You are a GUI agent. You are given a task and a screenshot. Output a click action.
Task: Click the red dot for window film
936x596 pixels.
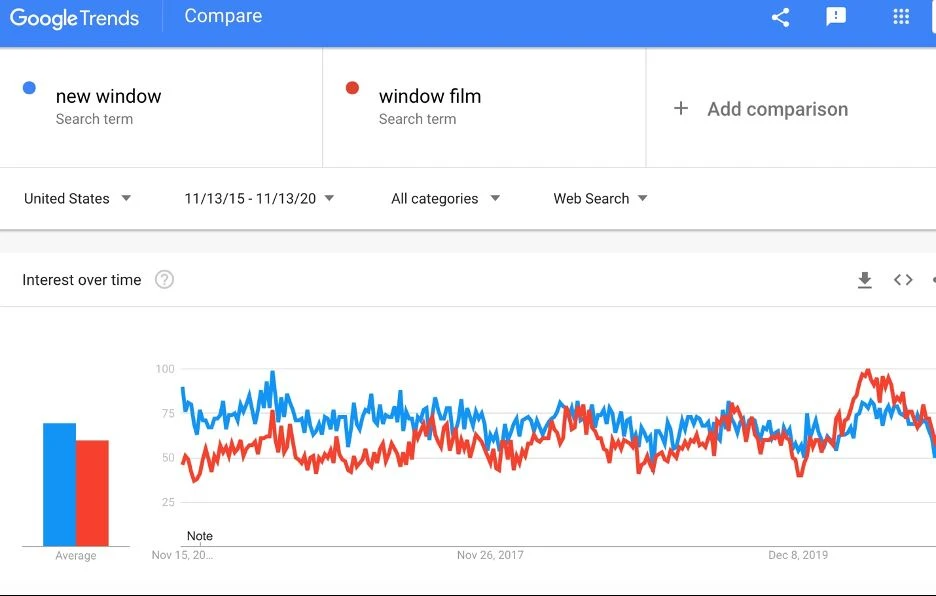(x=352, y=88)
